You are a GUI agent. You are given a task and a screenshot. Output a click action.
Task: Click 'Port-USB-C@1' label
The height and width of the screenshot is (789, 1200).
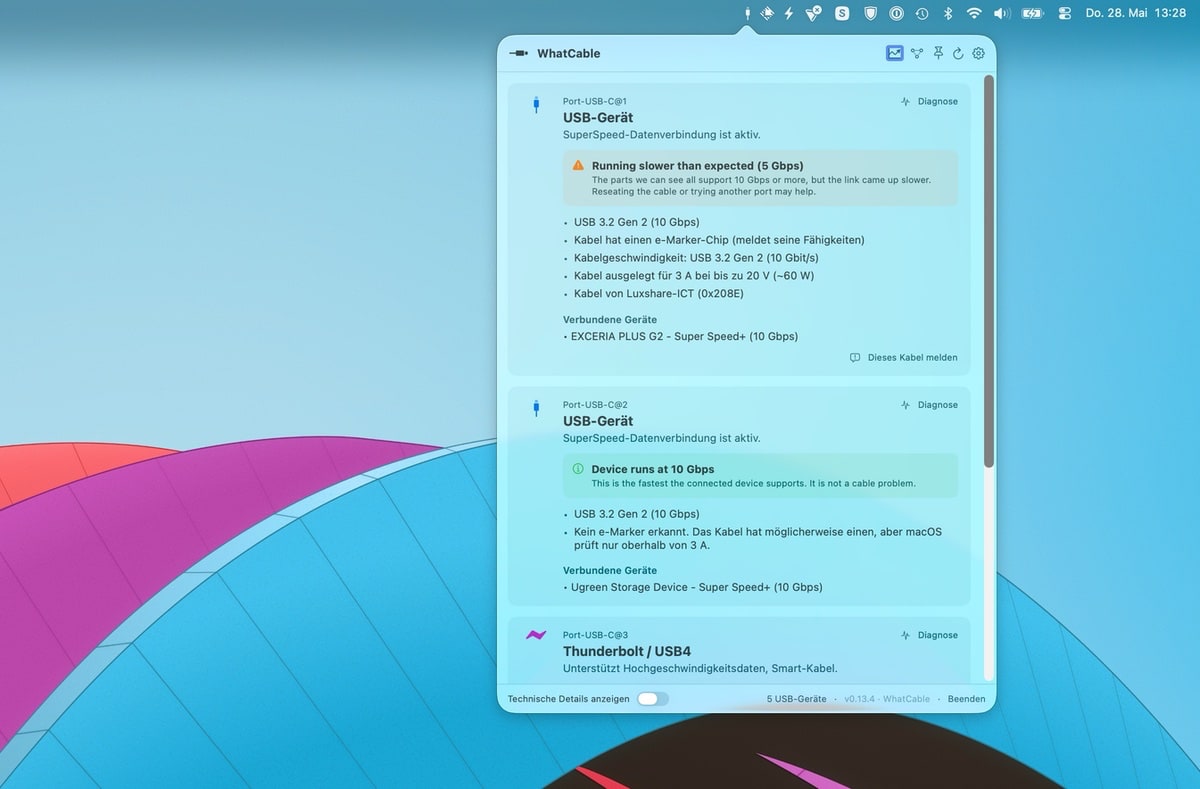pyautogui.click(x=595, y=101)
